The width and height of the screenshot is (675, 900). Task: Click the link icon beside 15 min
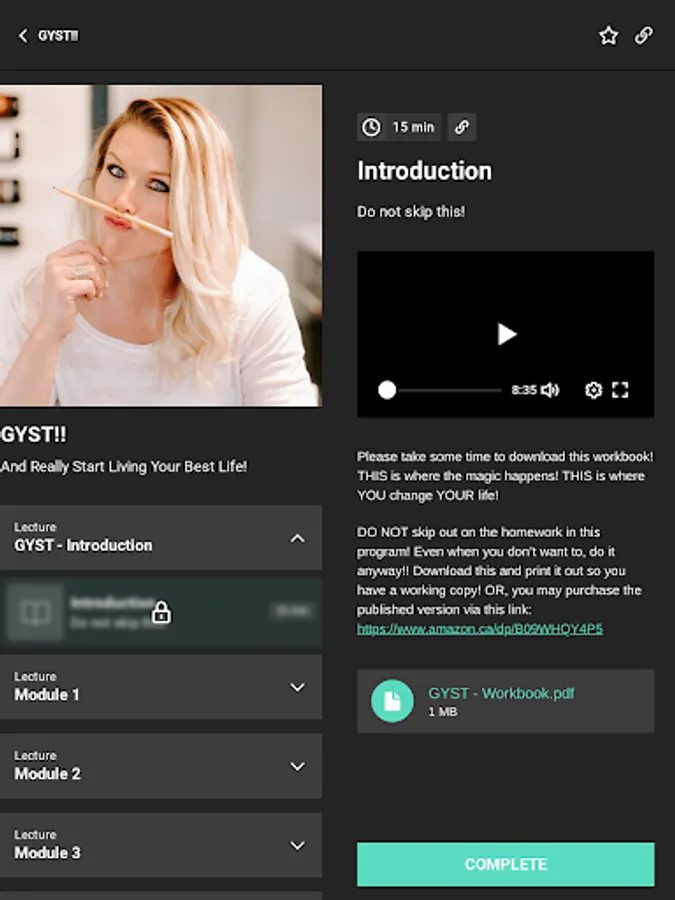pyautogui.click(x=462, y=127)
